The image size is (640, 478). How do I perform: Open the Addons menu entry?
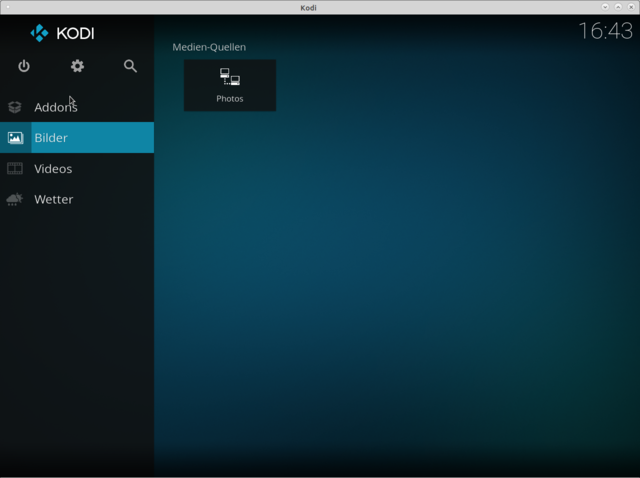click(x=77, y=107)
